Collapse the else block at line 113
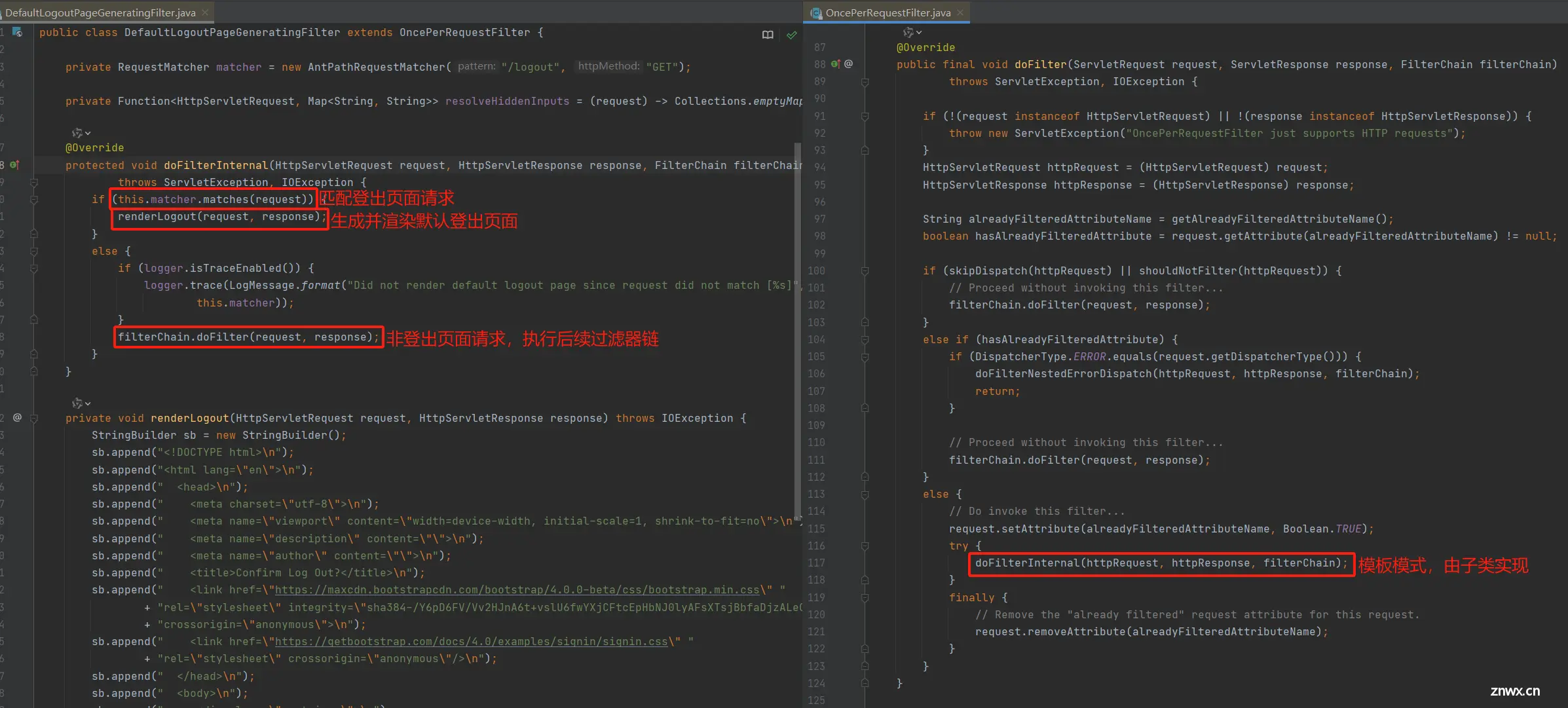The width and height of the screenshot is (1568, 708). [x=865, y=494]
